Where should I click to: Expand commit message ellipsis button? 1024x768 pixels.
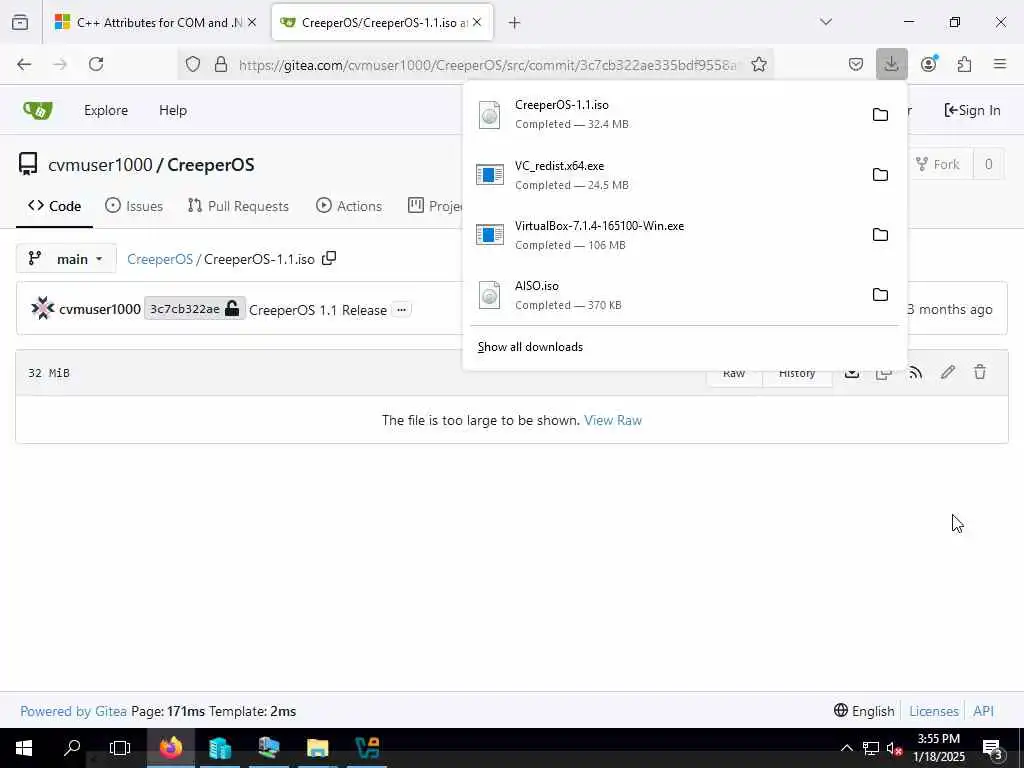click(x=402, y=310)
